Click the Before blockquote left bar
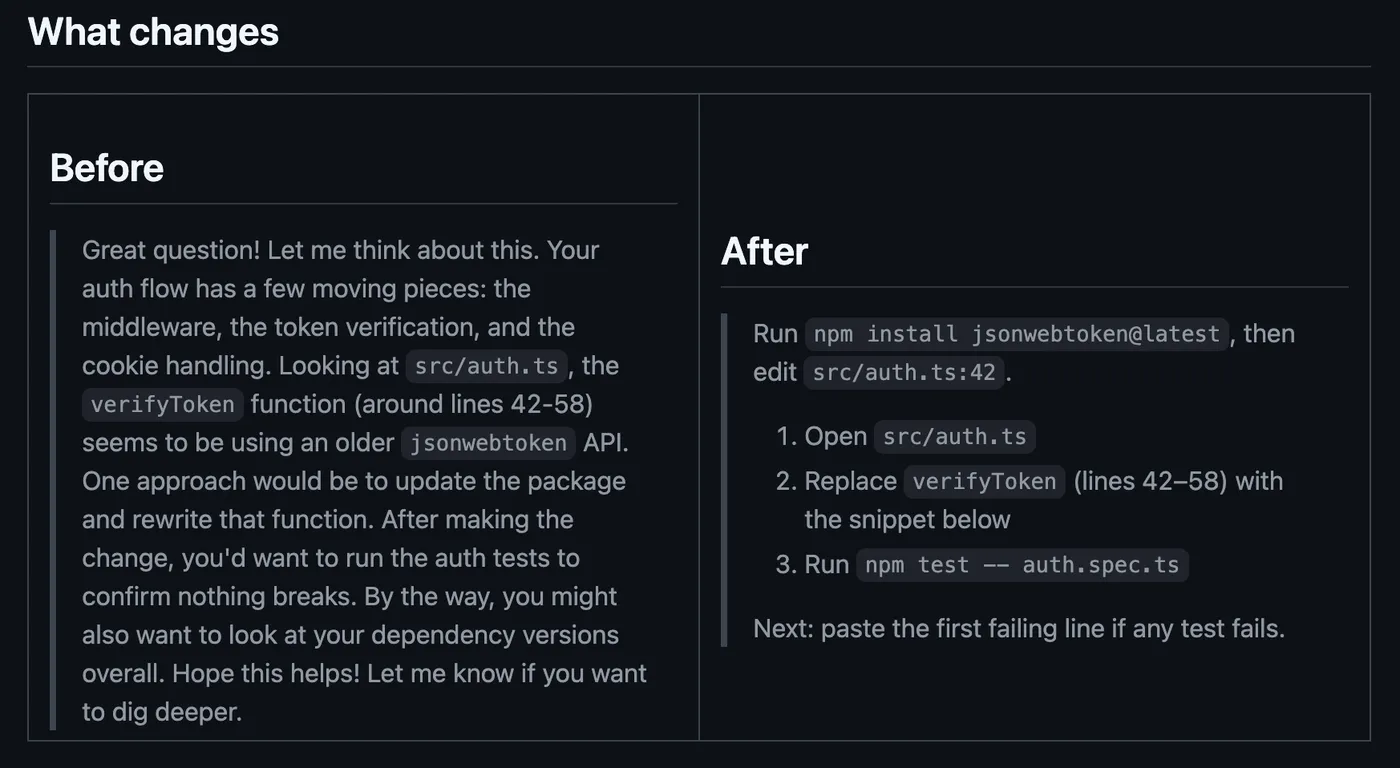The width and height of the screenshot is (1400, 768). (x=53, y=480)
